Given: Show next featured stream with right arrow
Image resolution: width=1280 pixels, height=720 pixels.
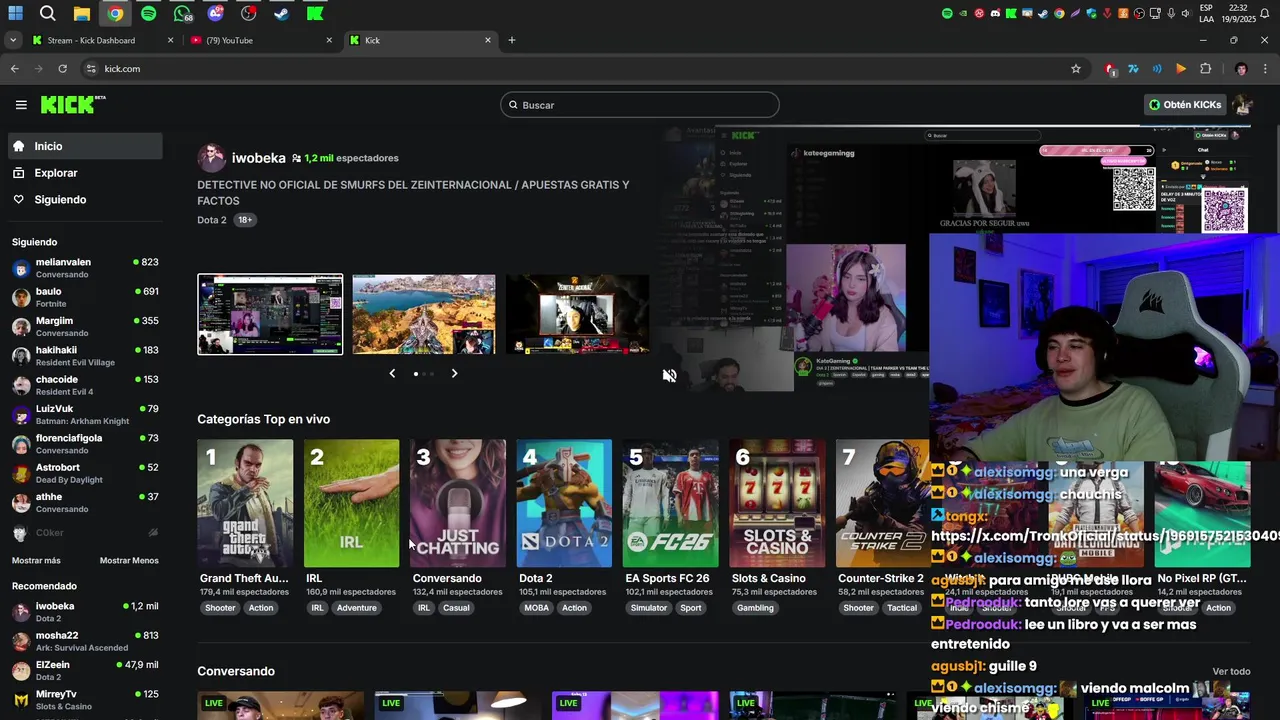Looking at the screenshot, I should [454, 373].
